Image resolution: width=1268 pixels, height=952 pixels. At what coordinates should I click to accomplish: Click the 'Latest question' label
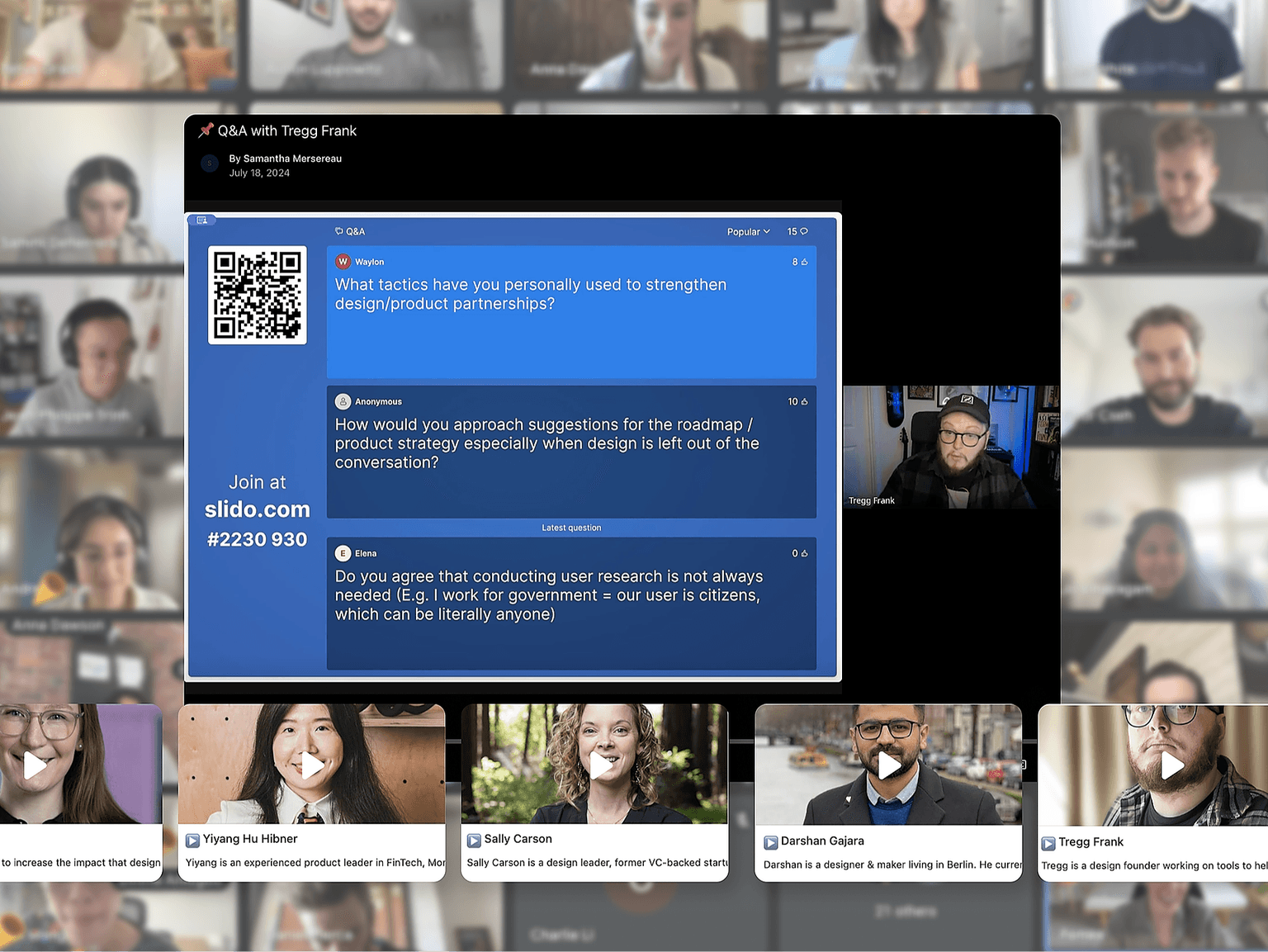(571, 528)
